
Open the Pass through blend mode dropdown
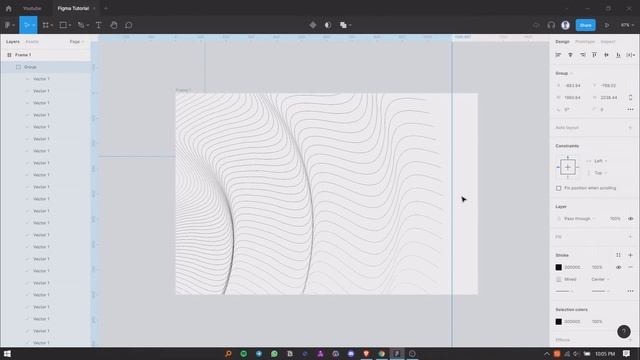pos(579,219)
